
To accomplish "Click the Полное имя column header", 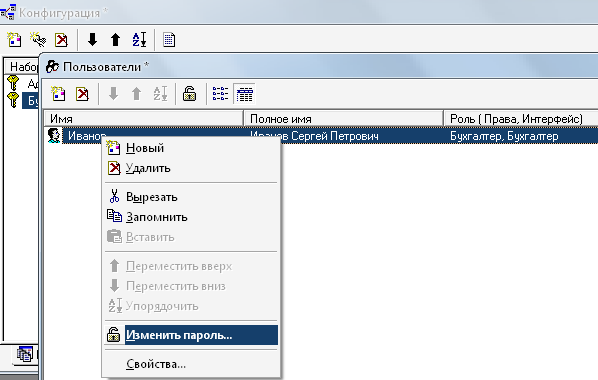I will pyautogui.click(x=344, y=119).
